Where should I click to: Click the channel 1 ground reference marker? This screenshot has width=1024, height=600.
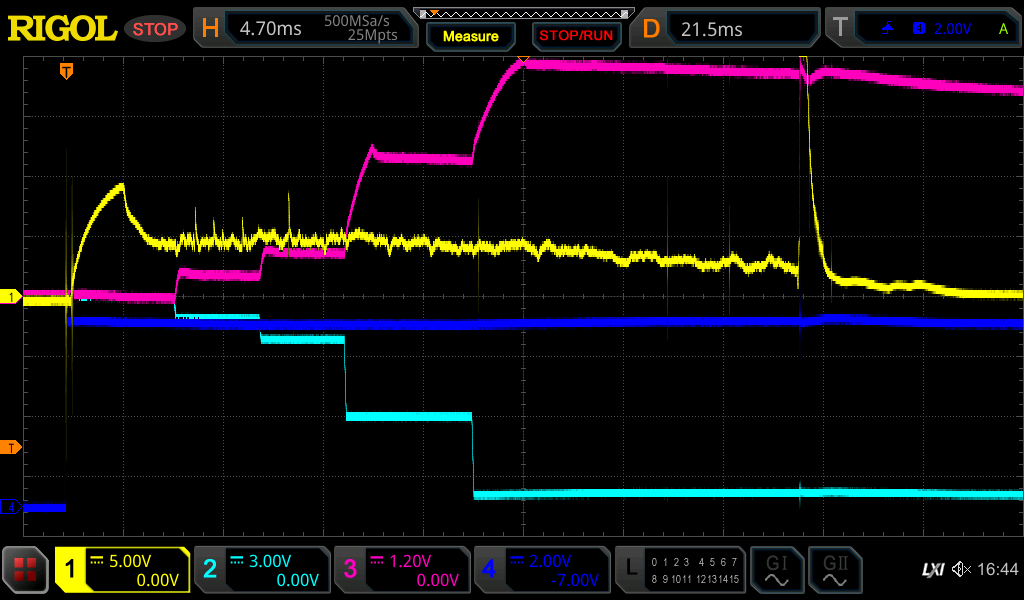pyautogui.click(x=11, y=297)
